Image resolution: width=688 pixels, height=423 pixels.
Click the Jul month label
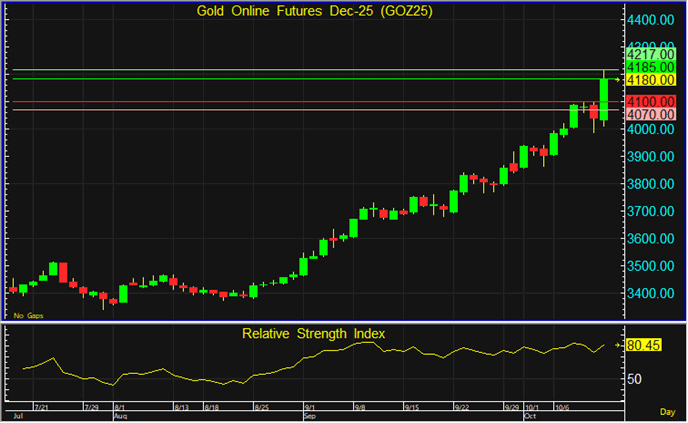coord(18,416)
